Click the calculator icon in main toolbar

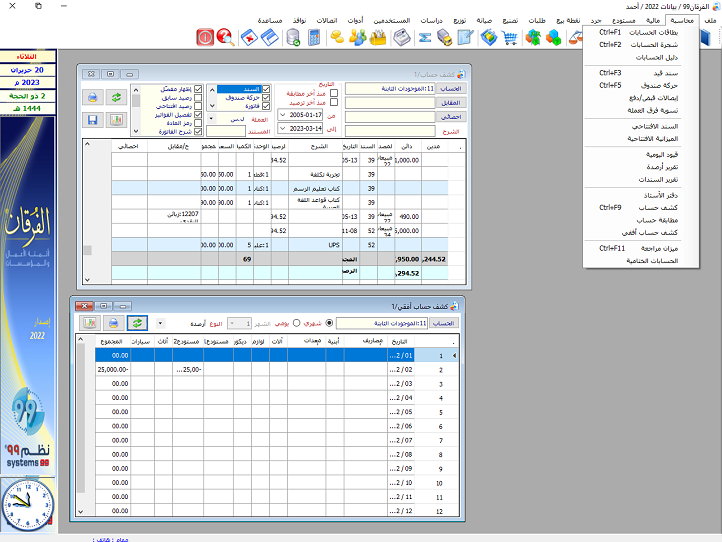314,38
